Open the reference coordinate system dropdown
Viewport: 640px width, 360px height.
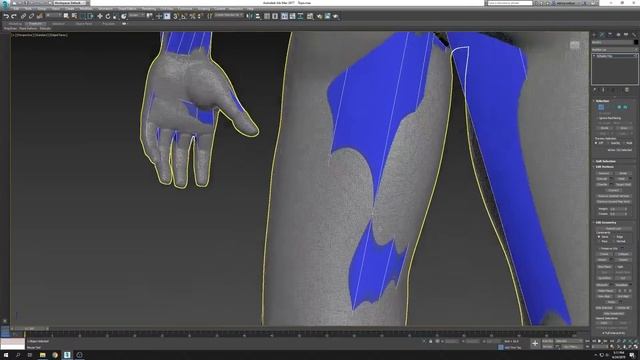[x=137, y=16]
